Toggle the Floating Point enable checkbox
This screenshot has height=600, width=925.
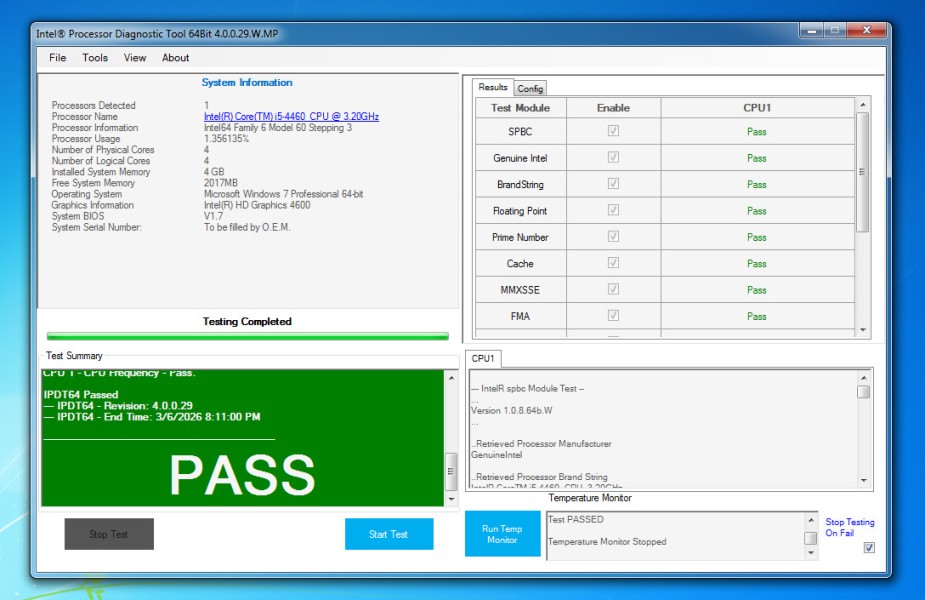tap(613, 211)
